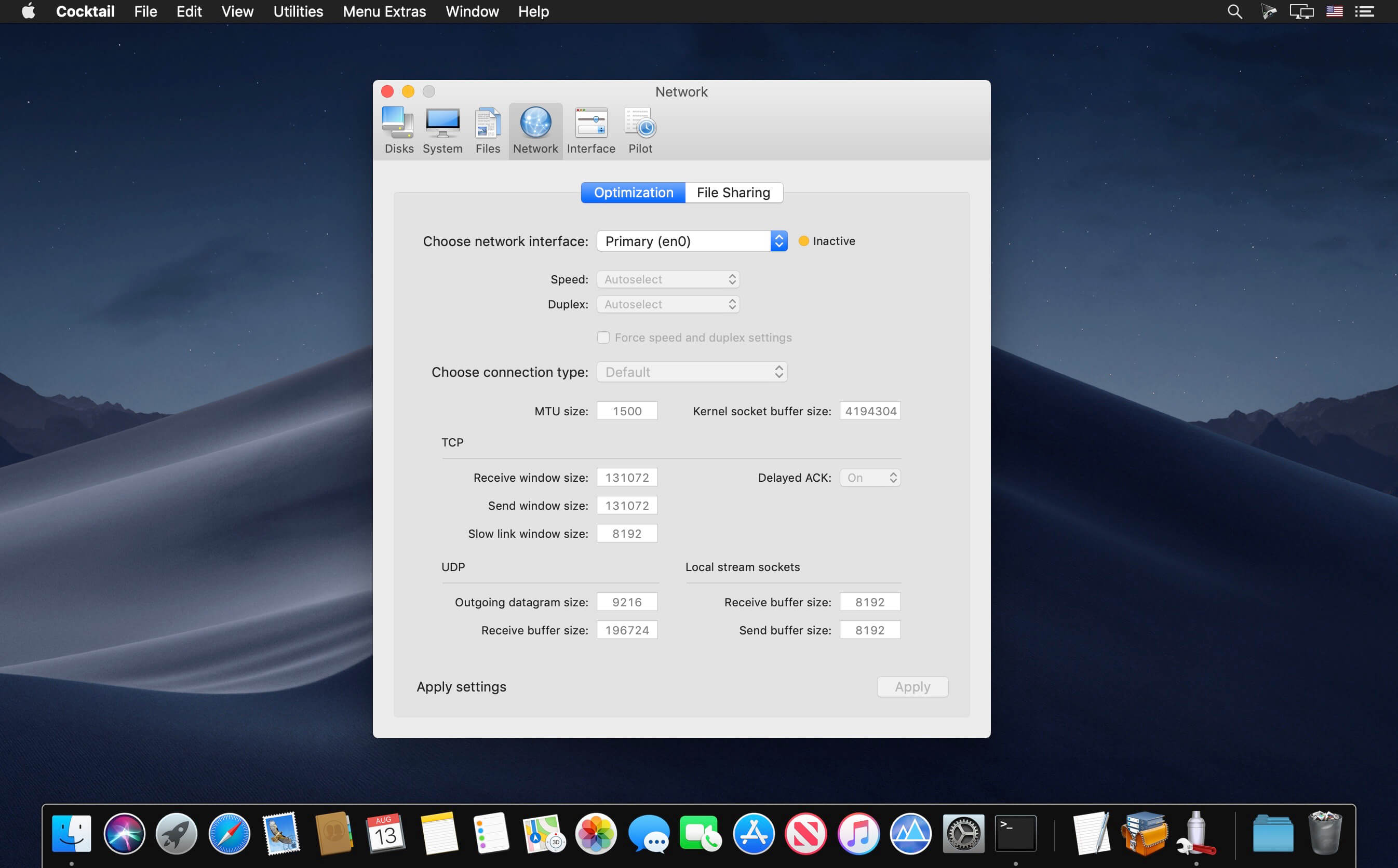Click the Inactive status text
1398x868 pixels.
834,241
